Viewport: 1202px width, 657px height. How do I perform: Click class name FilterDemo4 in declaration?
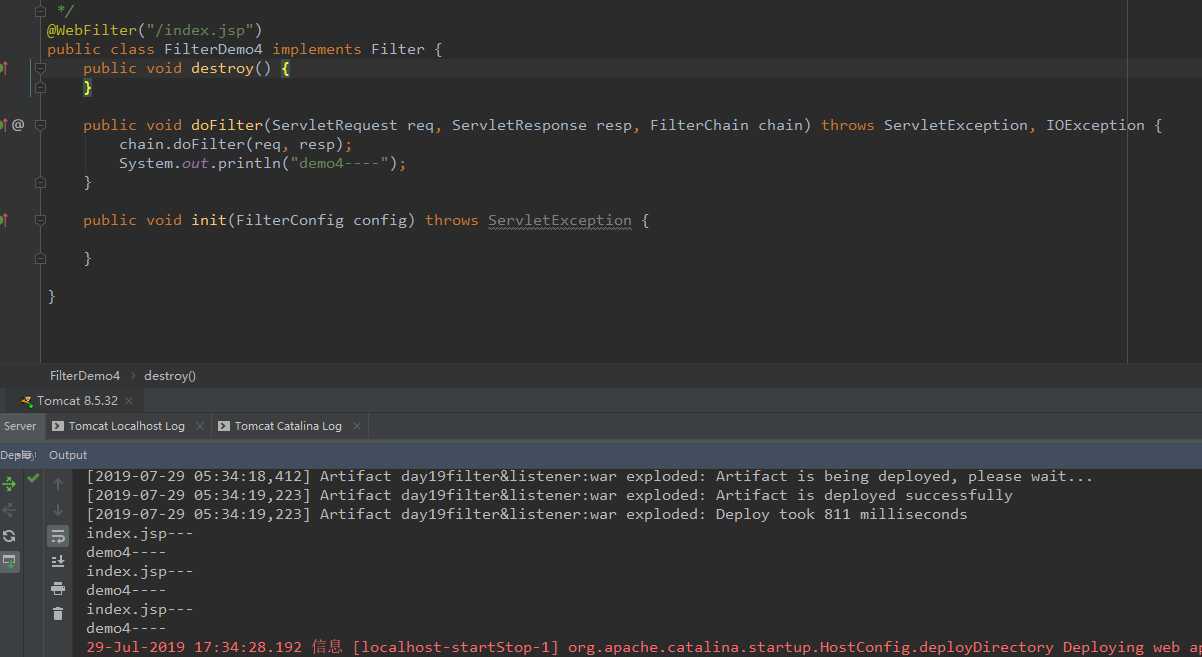[214, 49]
